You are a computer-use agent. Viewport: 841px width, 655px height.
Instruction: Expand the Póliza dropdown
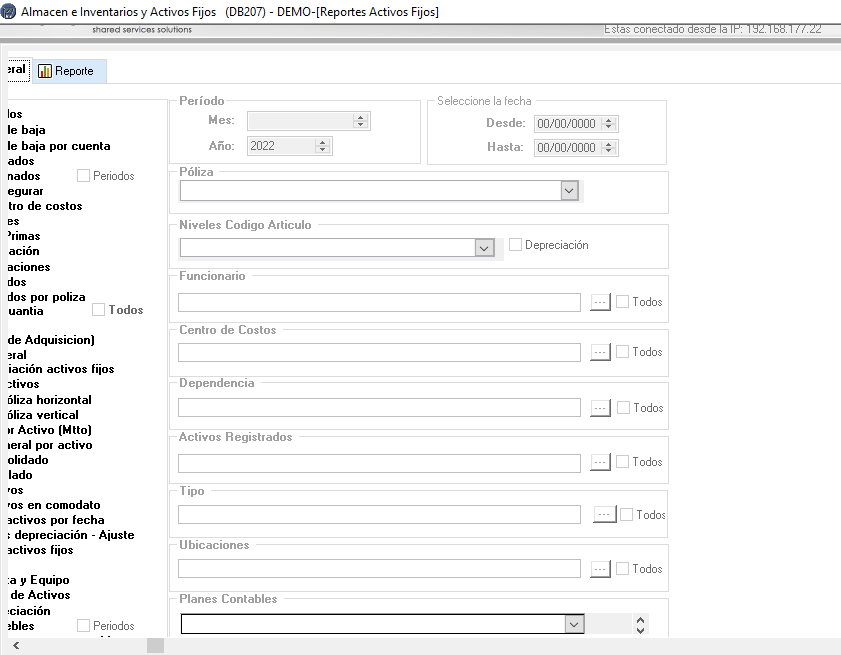[569, 190]
